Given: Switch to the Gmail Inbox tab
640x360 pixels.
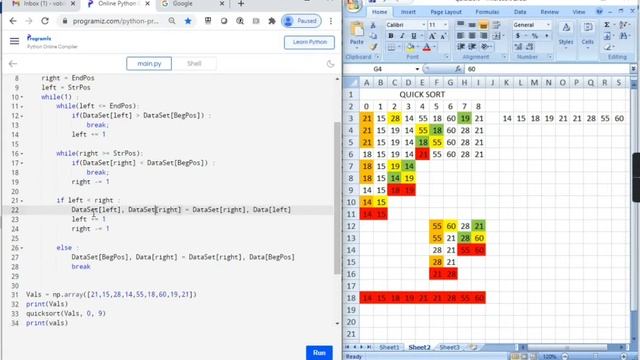Looking at the screenshot, I should click(x=43, y=4).
